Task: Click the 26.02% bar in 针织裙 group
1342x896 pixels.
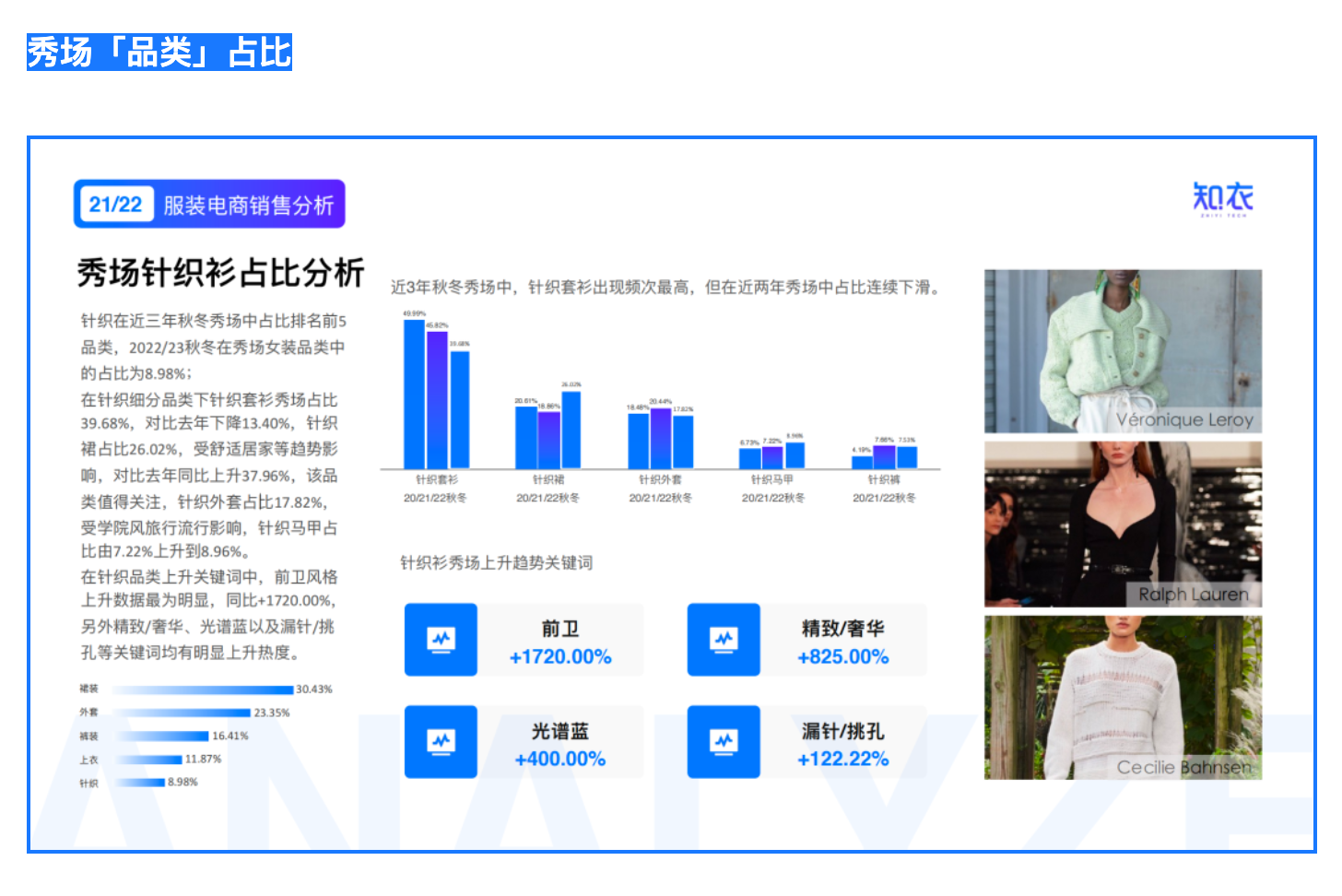Action: (x=571, y=430)
